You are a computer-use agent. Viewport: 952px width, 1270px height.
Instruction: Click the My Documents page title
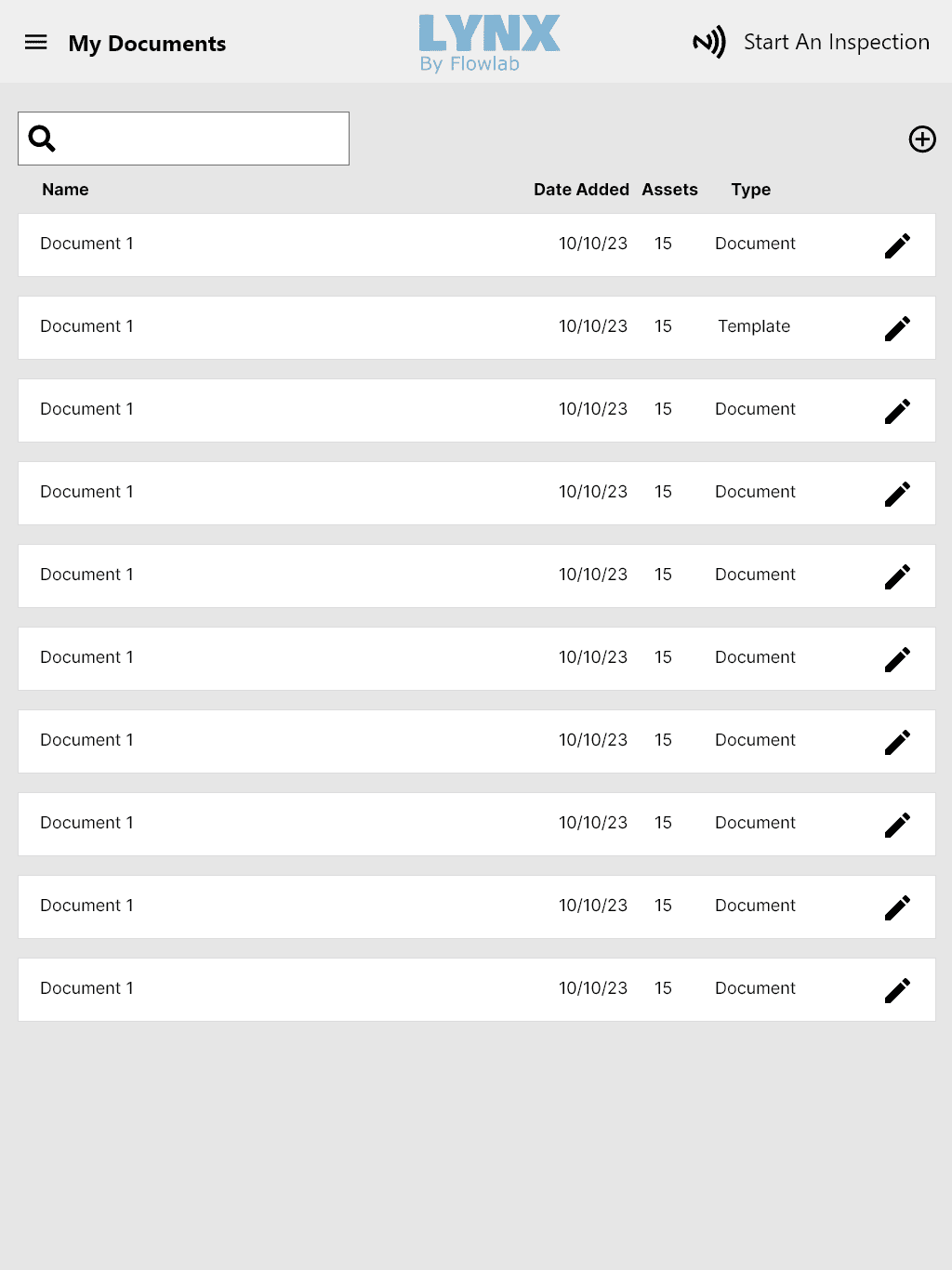click(147, 44)
